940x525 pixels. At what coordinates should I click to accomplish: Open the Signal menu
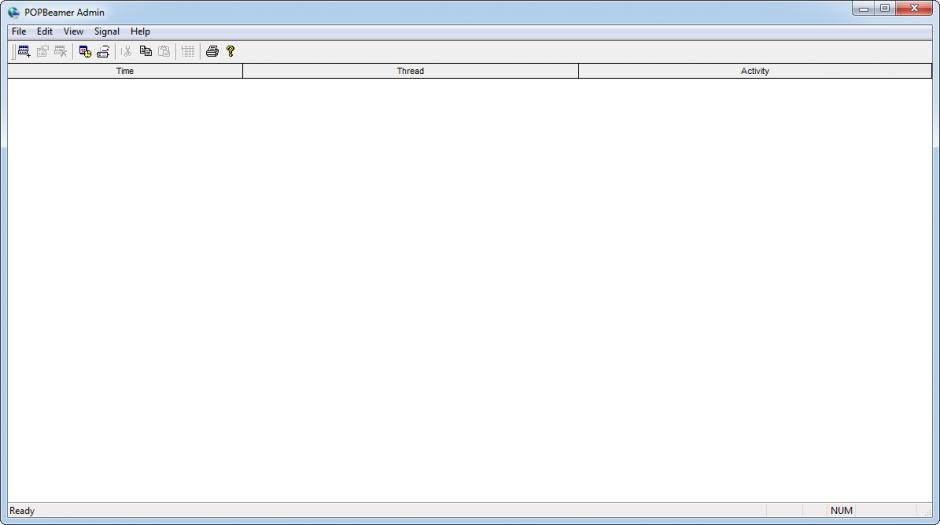tap(107, 32)
